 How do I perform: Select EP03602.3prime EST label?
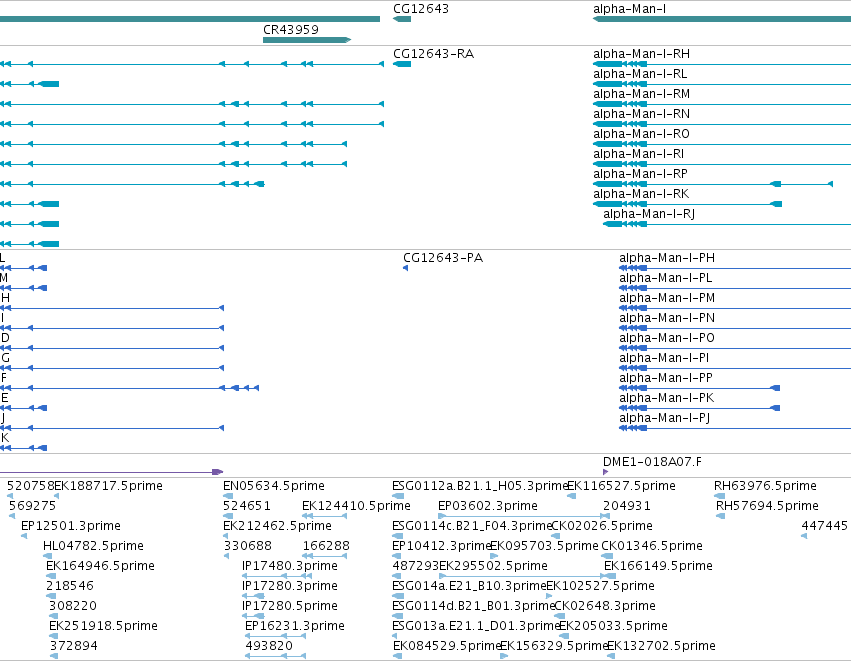click(x=488, y=506)
